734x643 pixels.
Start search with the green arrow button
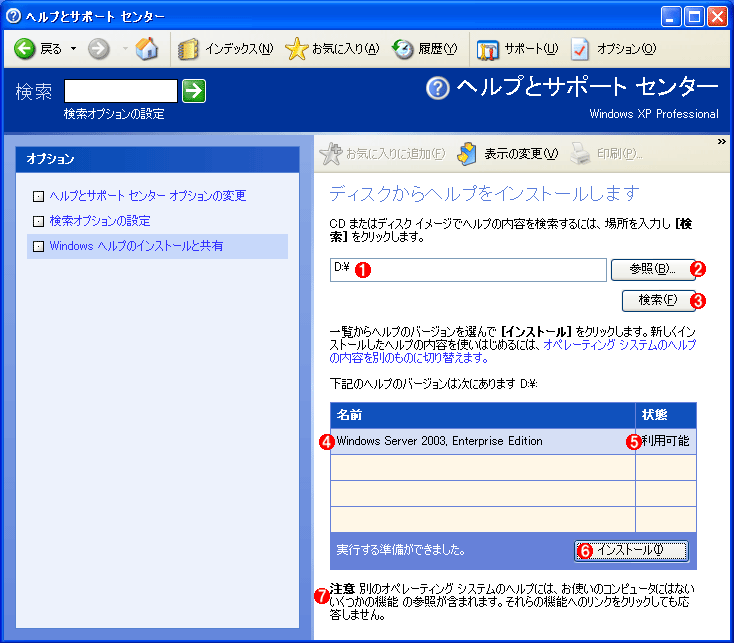click(x=194, y=91)
